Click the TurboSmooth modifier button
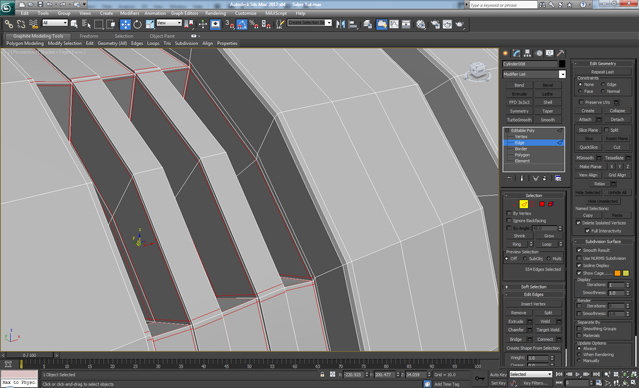This screenshot has height=388, width=639. (519, 120)
